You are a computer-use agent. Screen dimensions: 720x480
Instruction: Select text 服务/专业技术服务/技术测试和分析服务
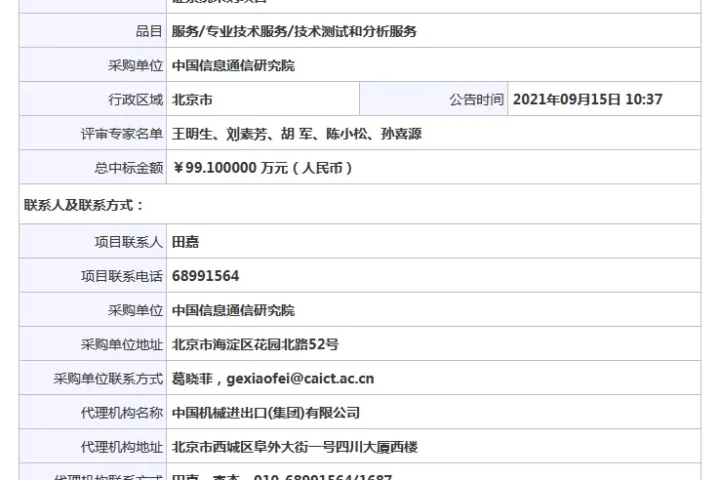point(294,31)
